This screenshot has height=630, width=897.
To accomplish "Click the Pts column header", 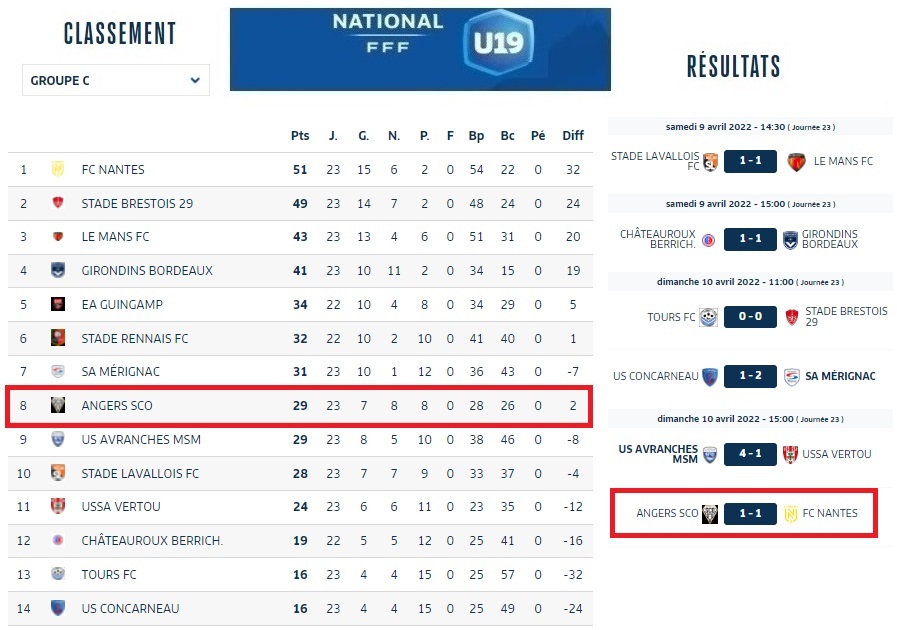I will [300, 136].
